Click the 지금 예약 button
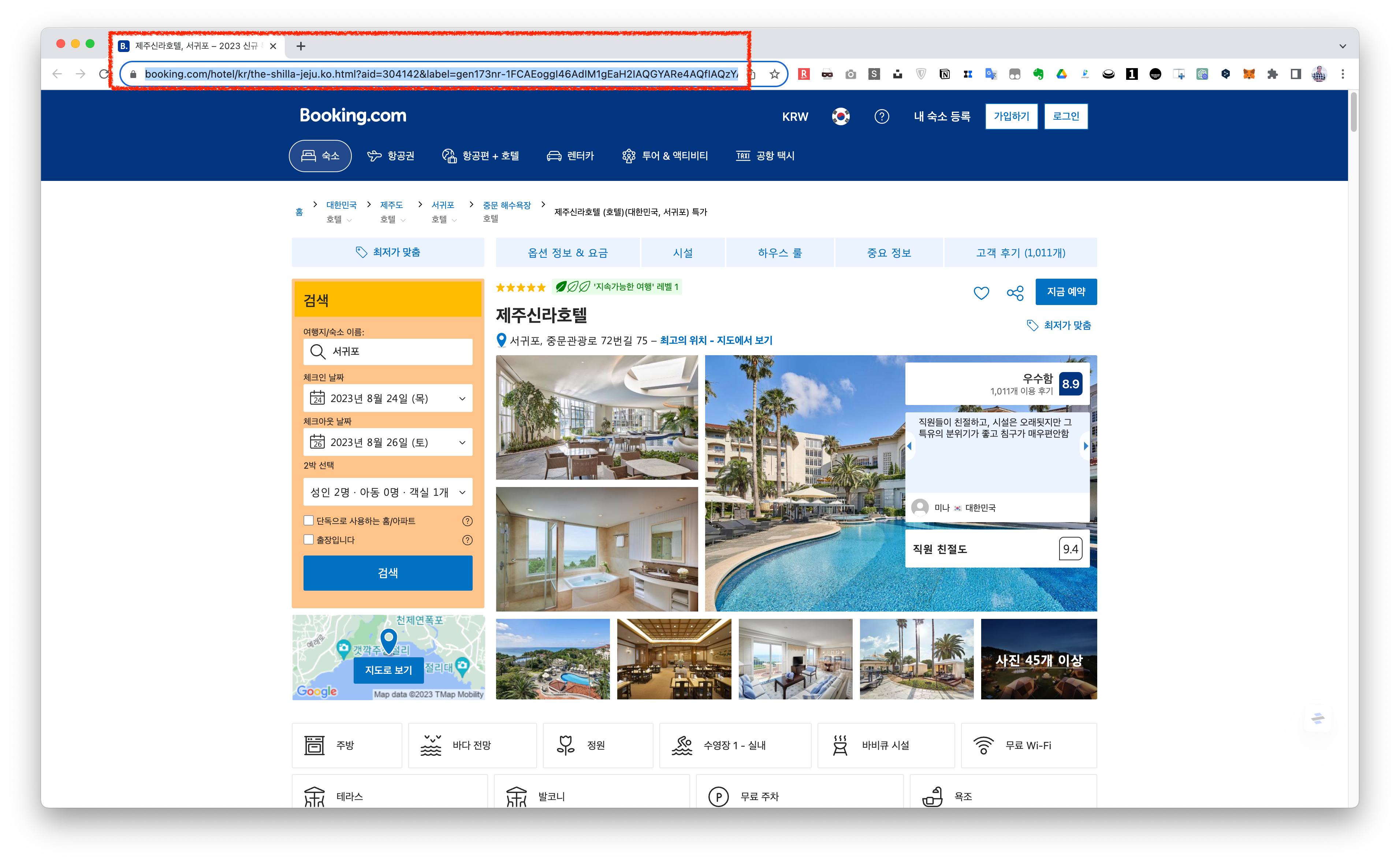Viewport: 1400px width, 862px height. pyautogui.click(x=1066, y=292)
